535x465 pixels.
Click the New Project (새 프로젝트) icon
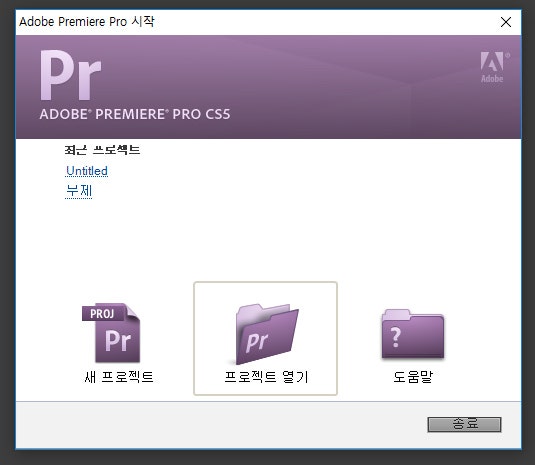[x=111, y=333]
